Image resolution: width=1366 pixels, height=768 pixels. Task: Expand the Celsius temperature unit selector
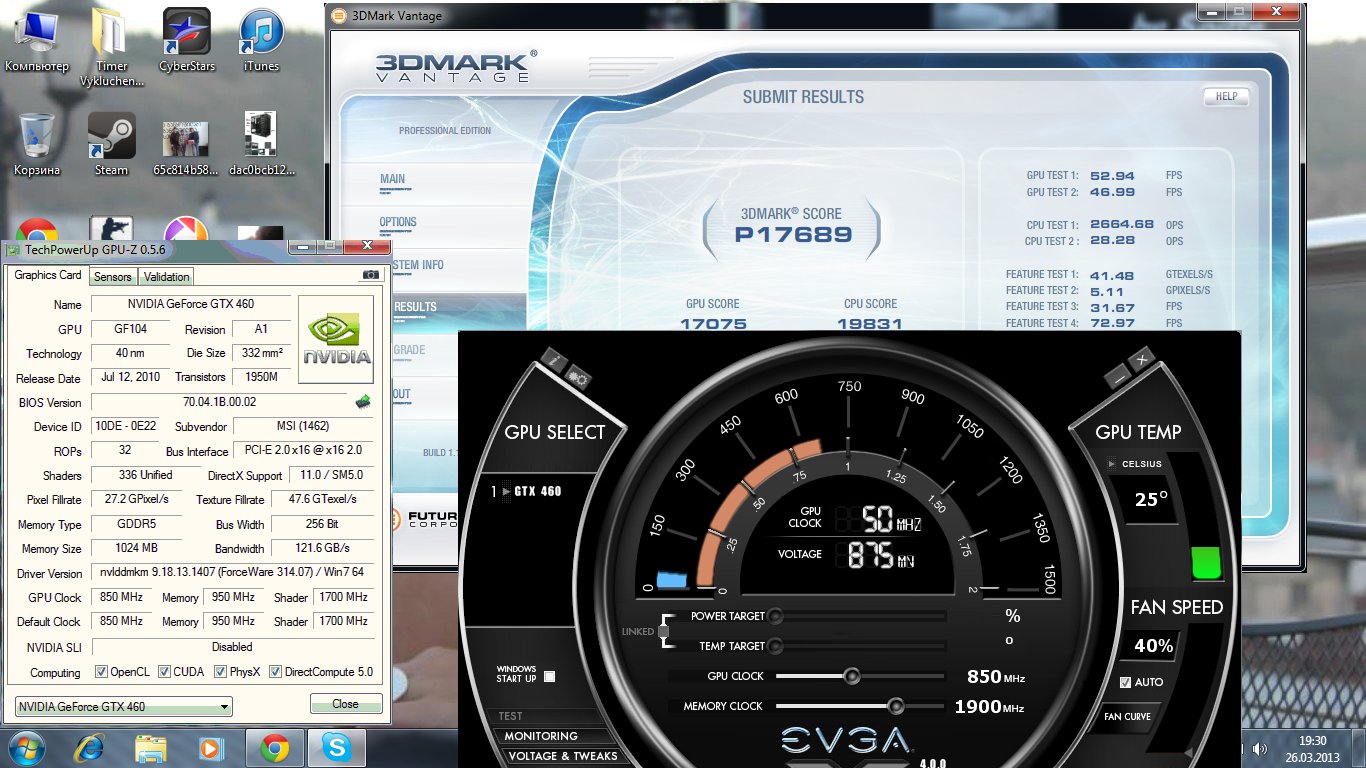click(x=1112, y=464)
